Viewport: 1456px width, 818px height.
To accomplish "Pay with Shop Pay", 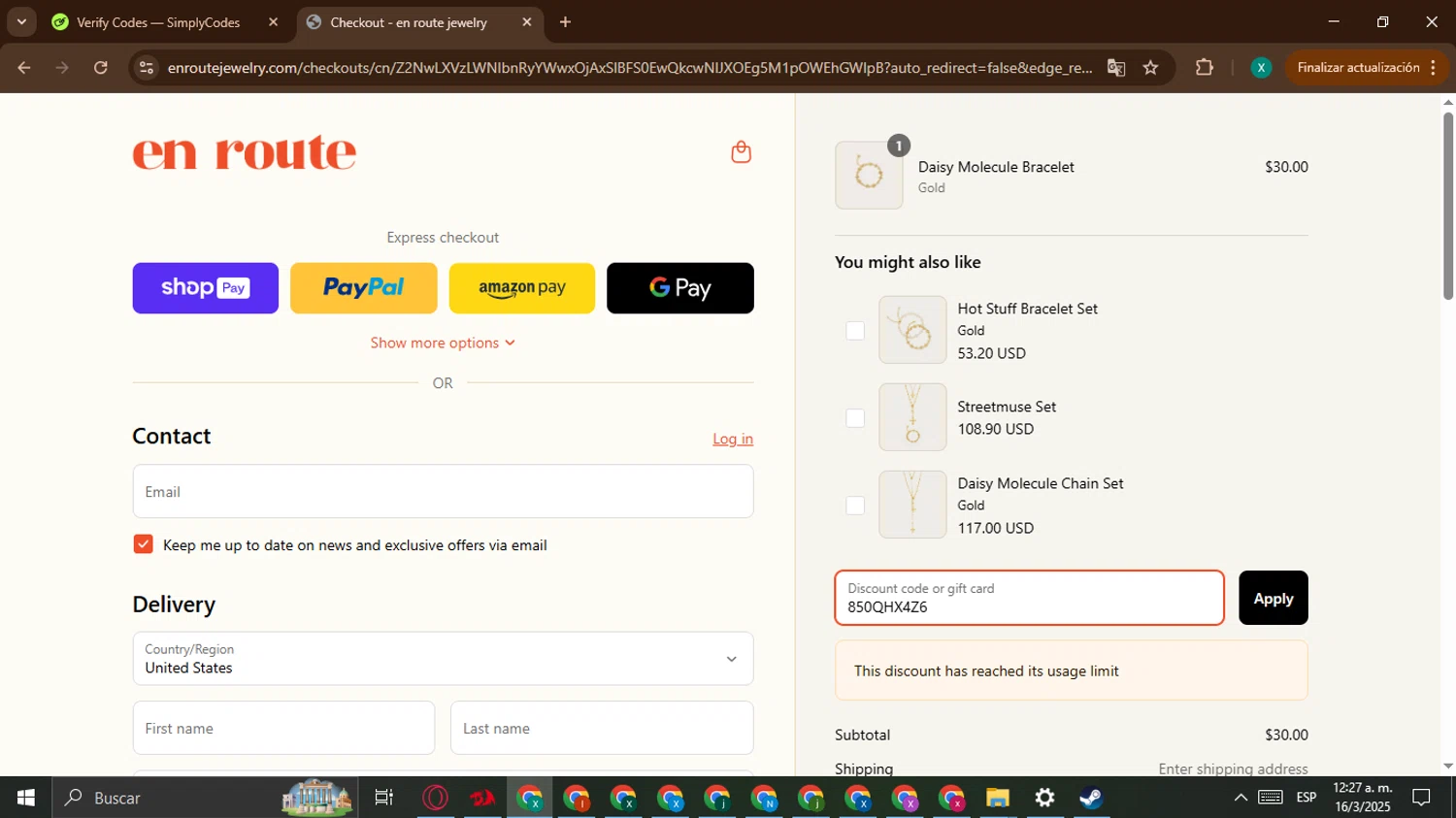I will tap(206, 288).
